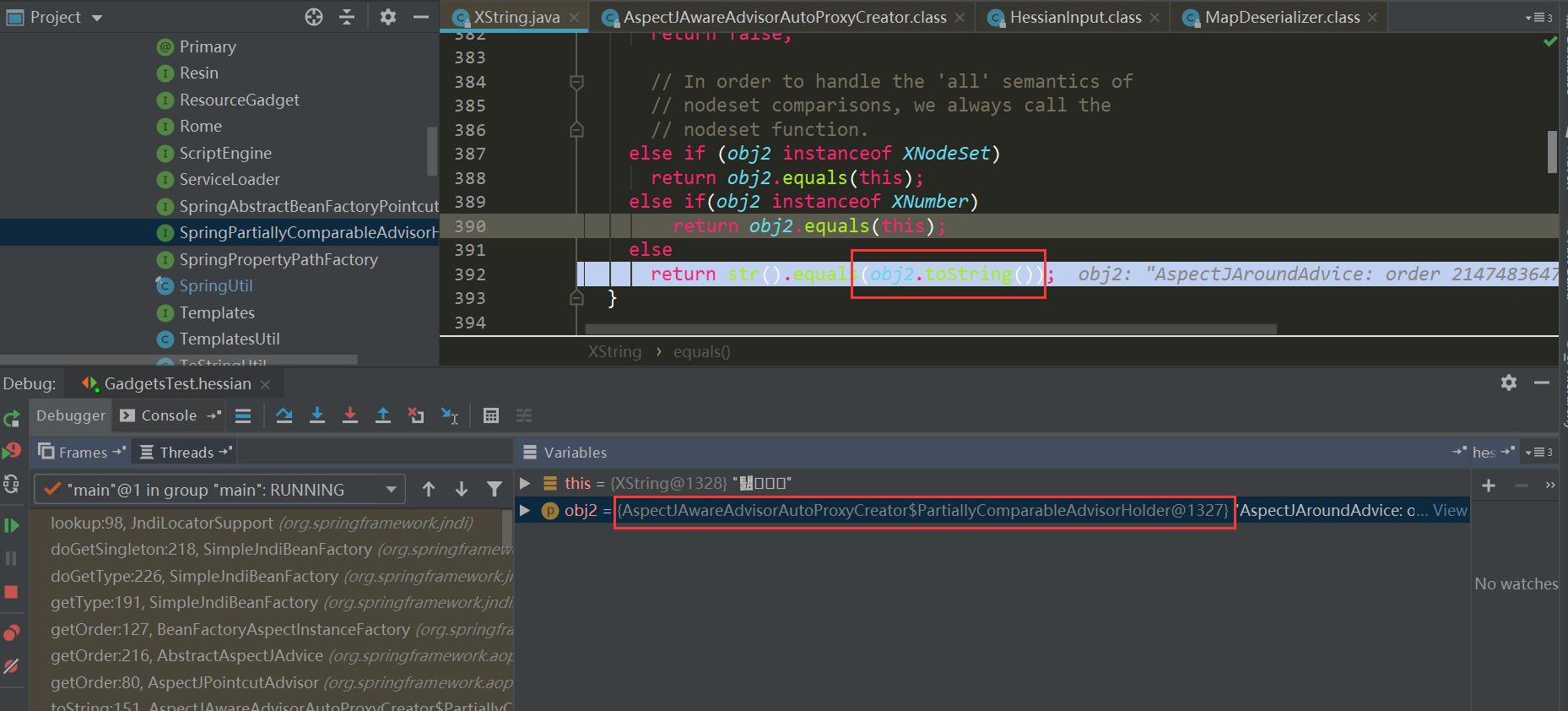The image size is (1568, 711).
Task: Click the Step Over debugger icon
Action: pyautogui.click(x=284, y=415)
